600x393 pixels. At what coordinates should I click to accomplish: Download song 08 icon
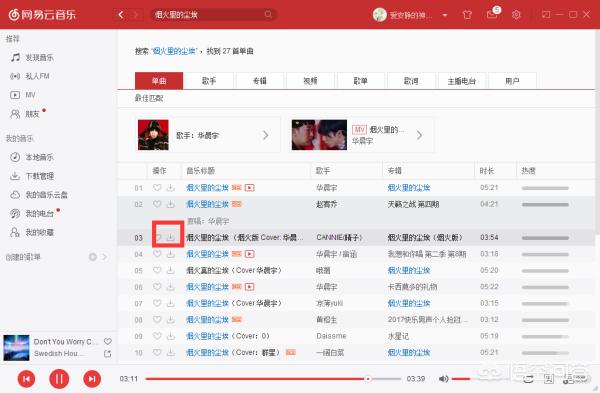coord(170,320)
